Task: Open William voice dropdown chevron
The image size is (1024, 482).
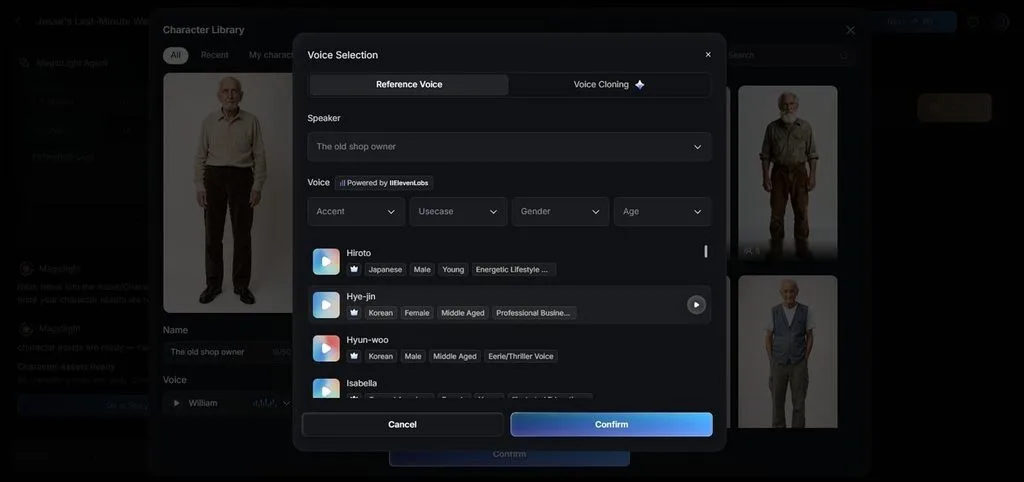Action: point(285,403)
